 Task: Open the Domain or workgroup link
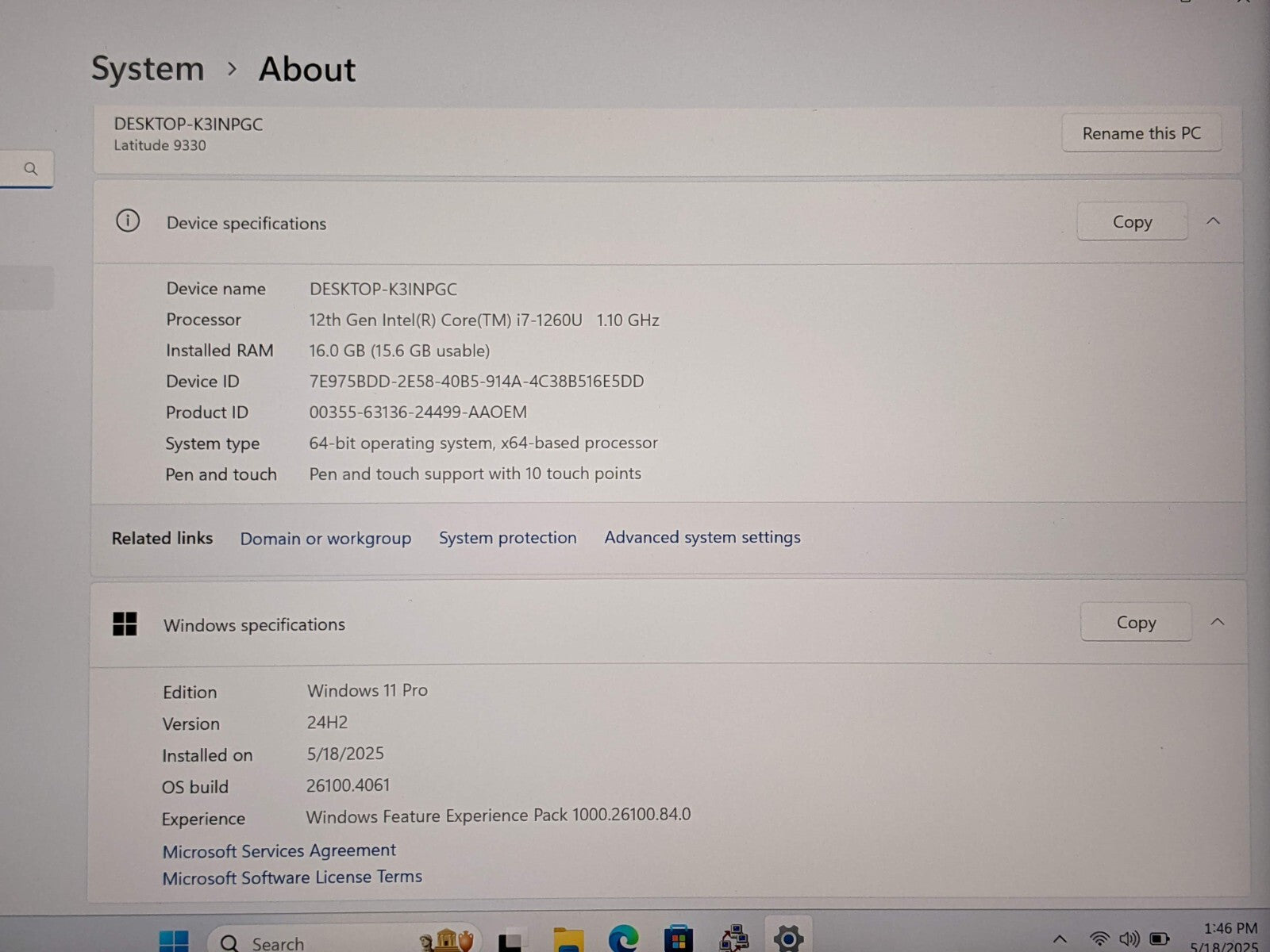click(325, 539)
